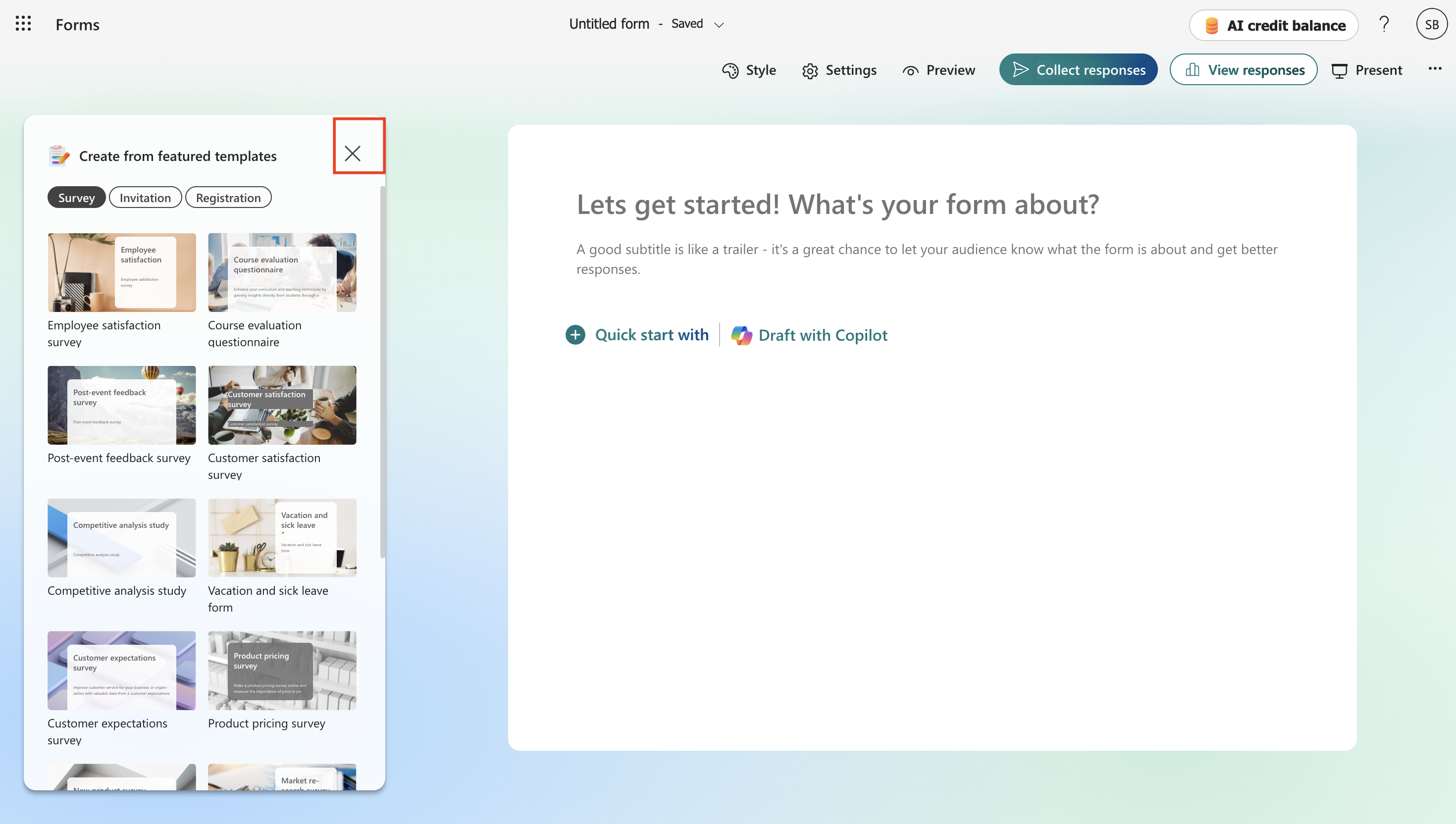This screenshot has height=824, width=1456.
Task: Open Draft with Copilot
Action: [x=823, y=334]
